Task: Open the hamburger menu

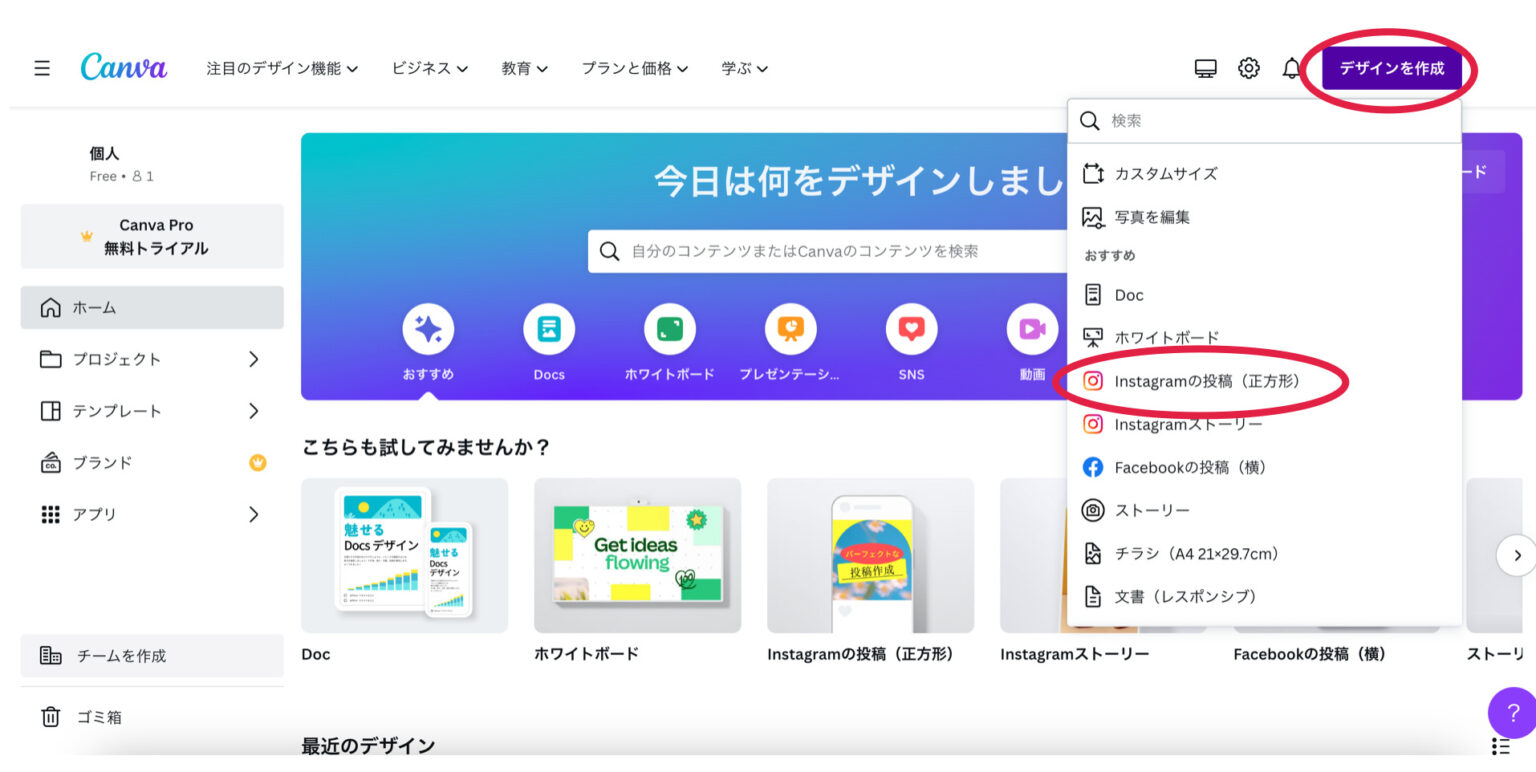Action: pyautogui.click(x=41, y=67)
